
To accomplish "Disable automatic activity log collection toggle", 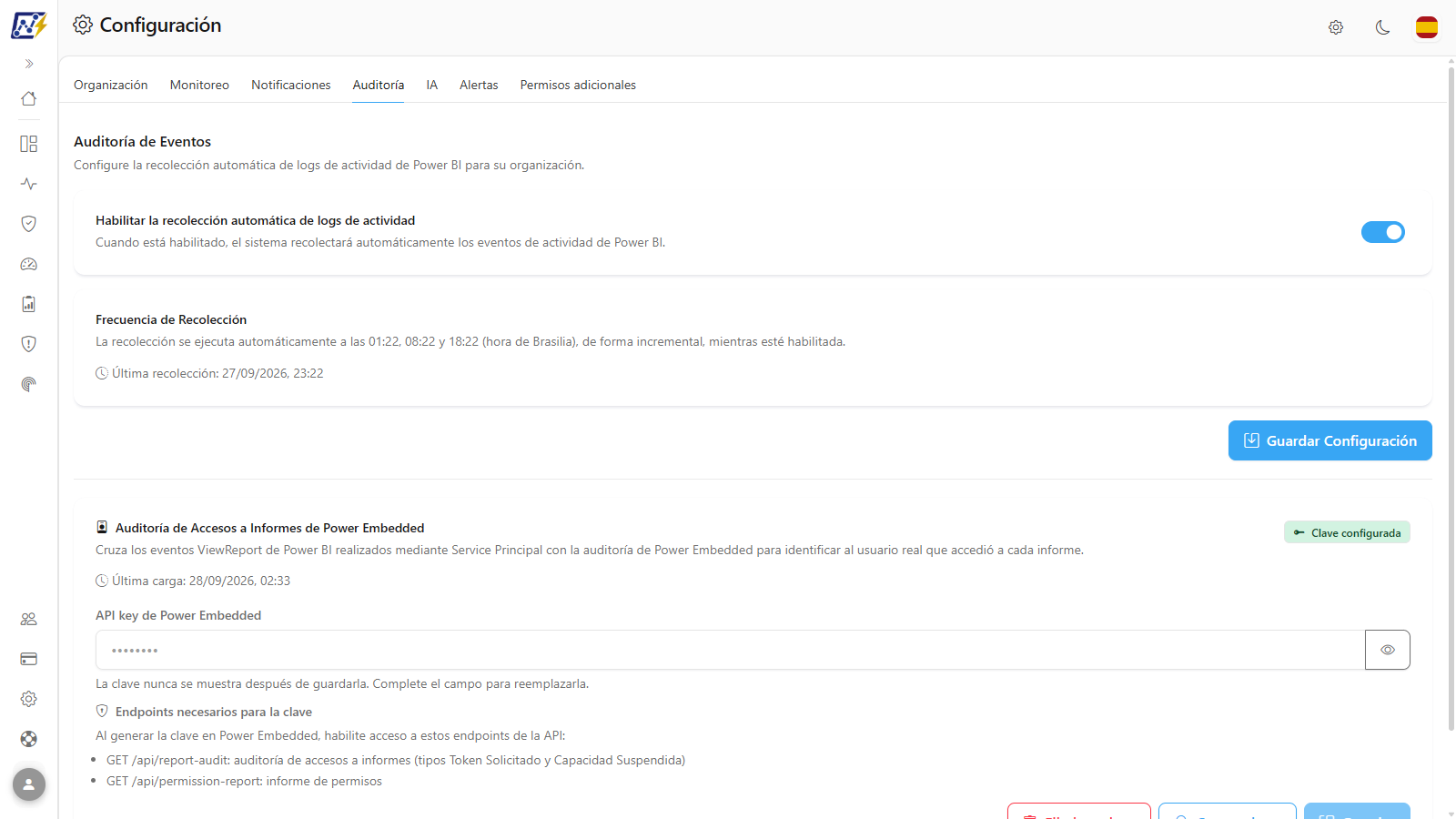I will (x=1383, y=232).
